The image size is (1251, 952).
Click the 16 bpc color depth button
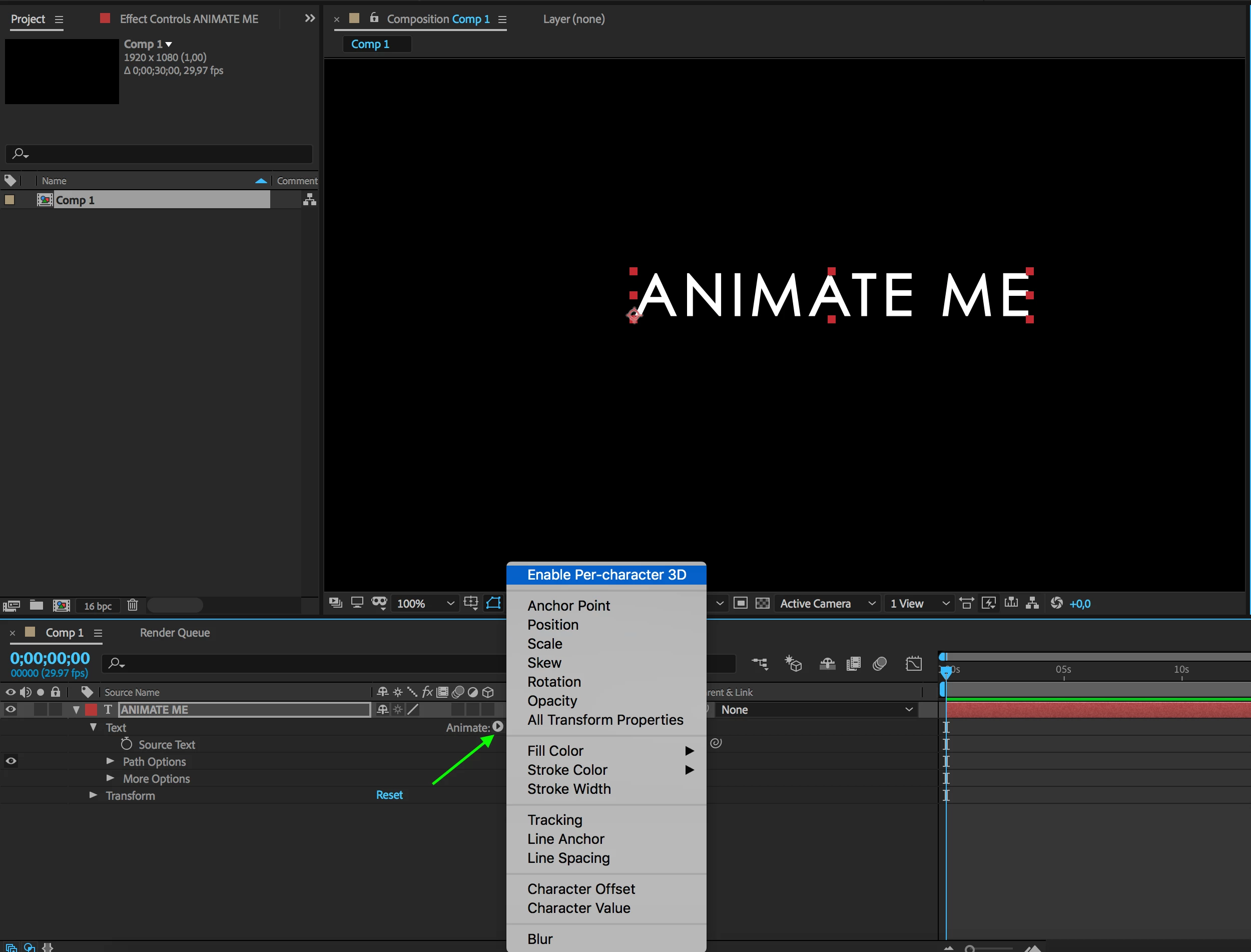98,606
